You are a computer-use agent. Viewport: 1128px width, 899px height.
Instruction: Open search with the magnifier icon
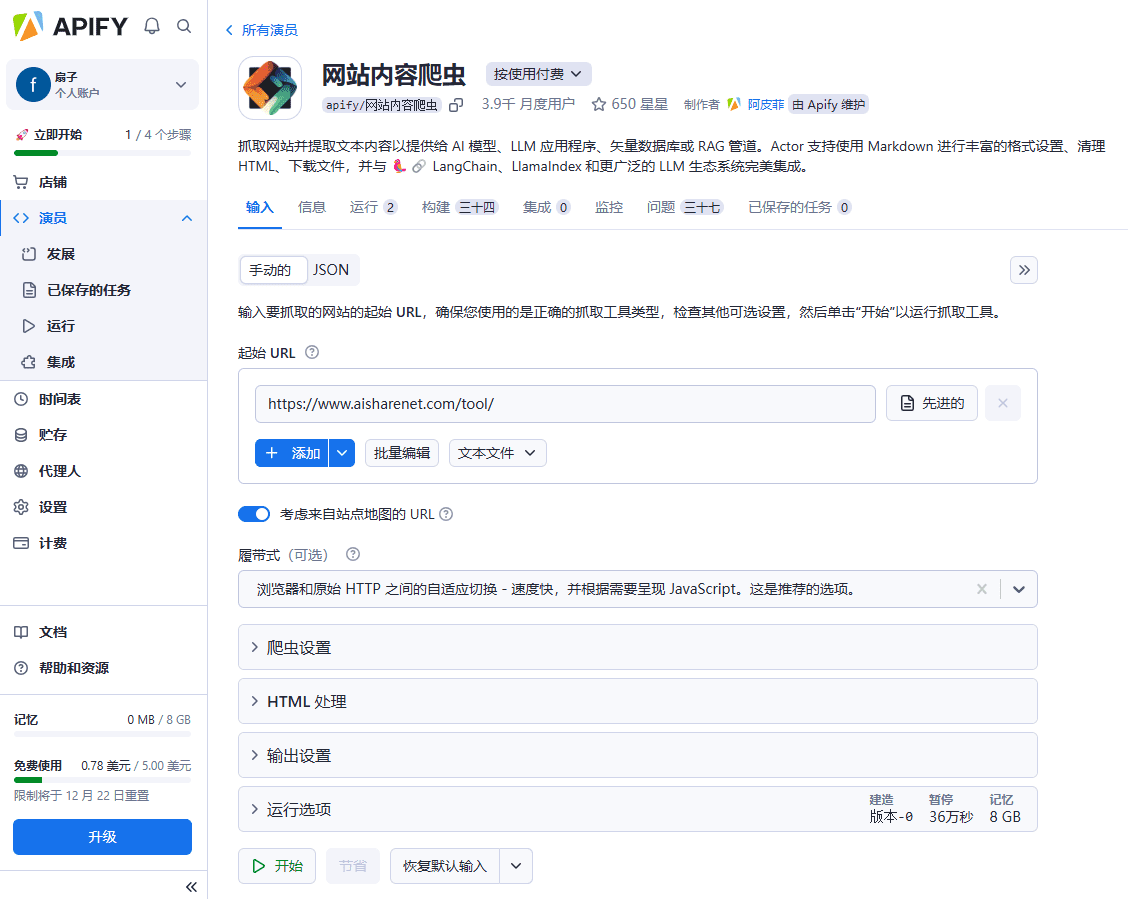(184, 26)
